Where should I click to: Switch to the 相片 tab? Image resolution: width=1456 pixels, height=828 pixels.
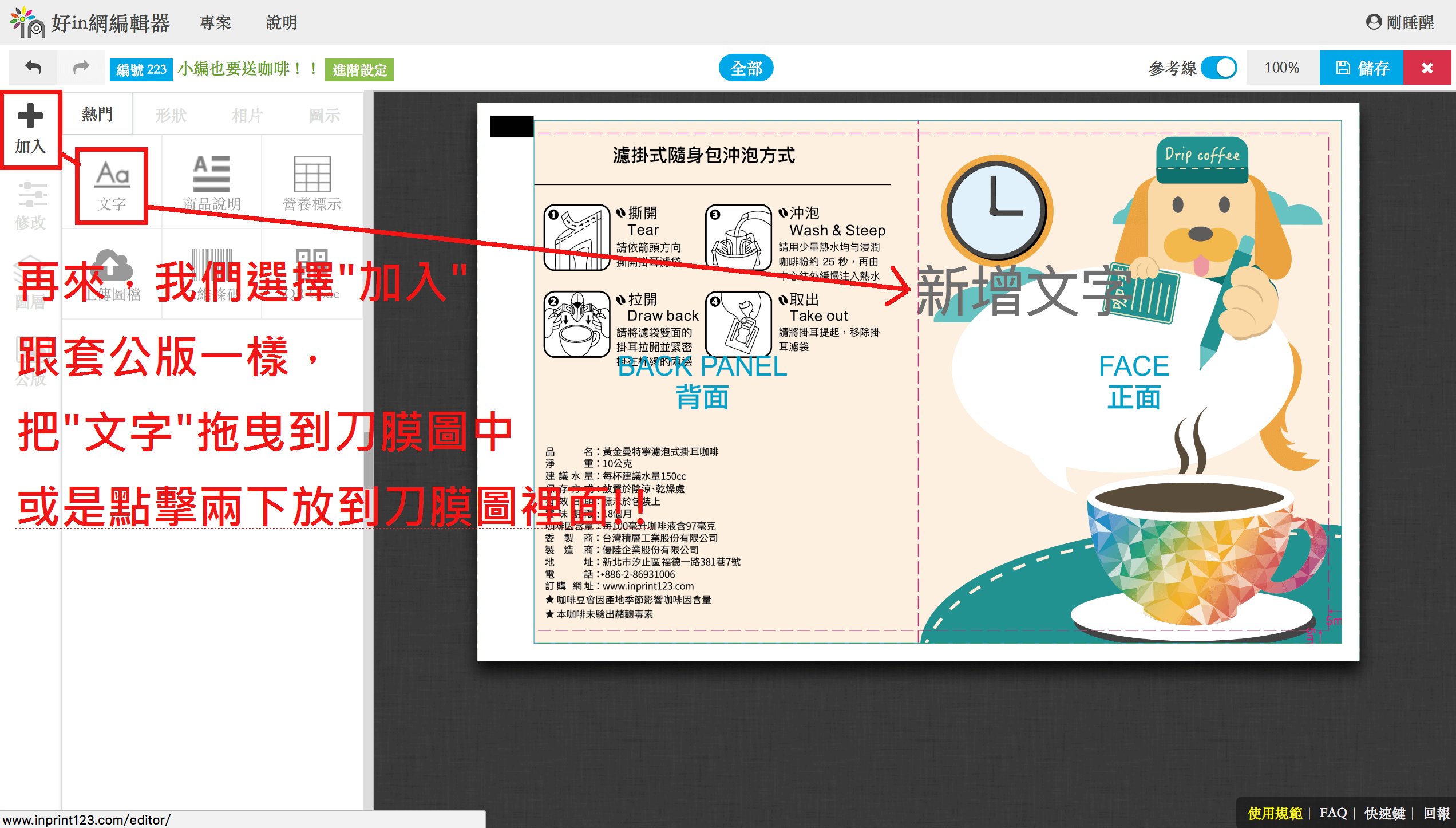click(247, 115)
